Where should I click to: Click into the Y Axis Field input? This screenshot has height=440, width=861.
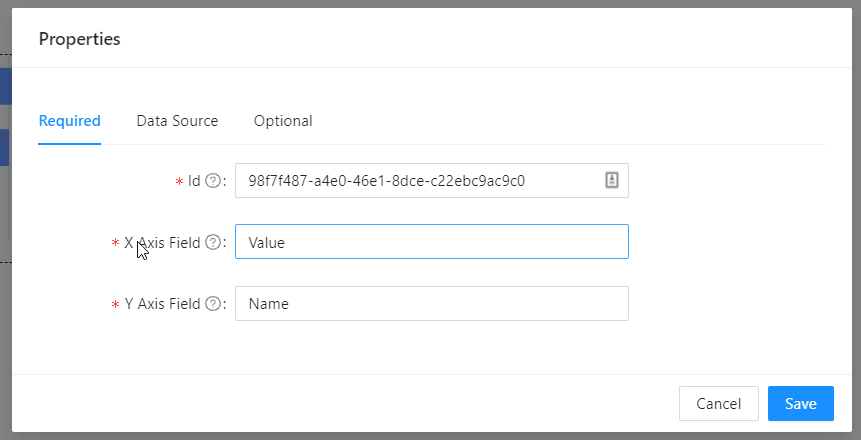point(432,304)
